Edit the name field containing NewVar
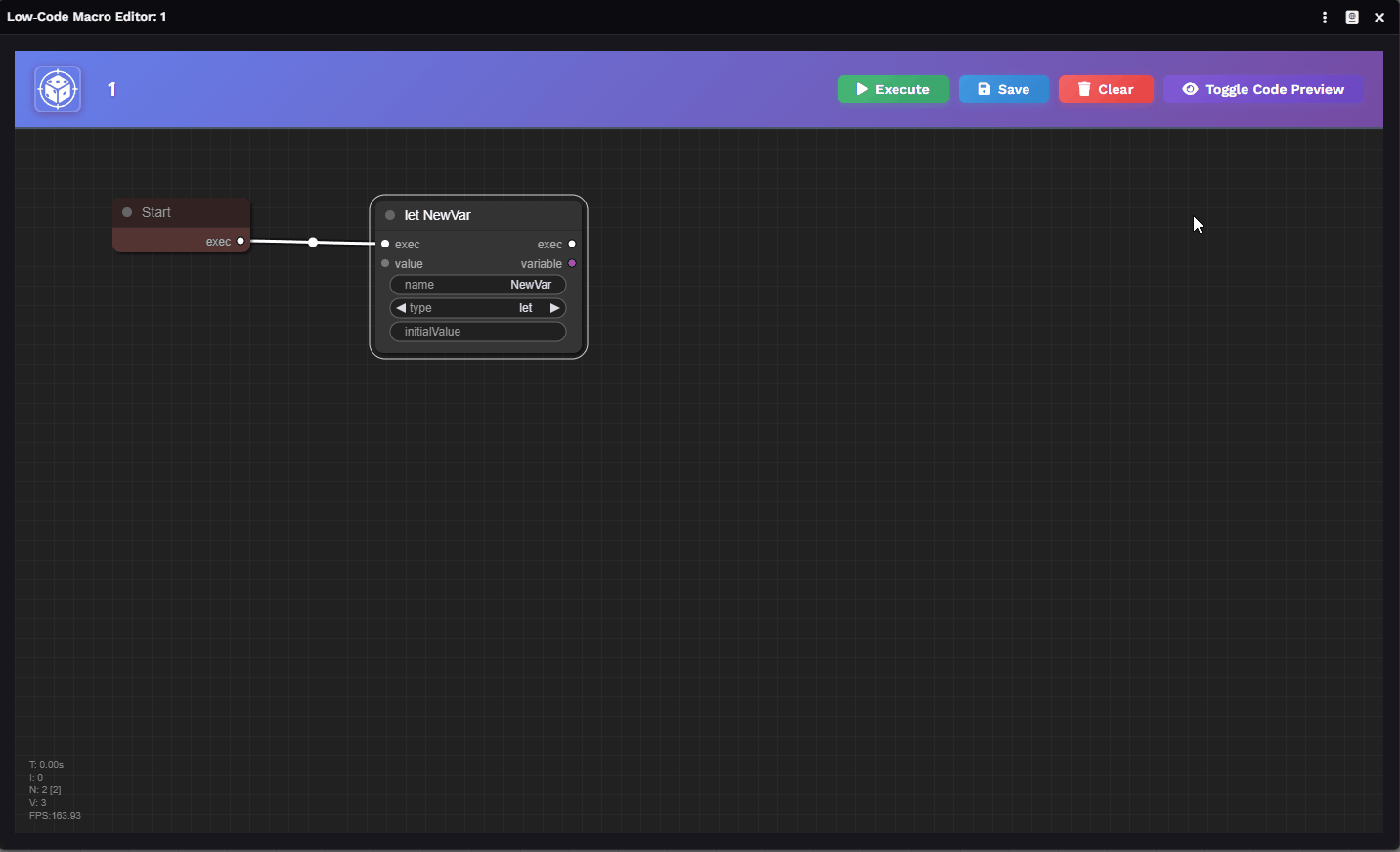This screenshot has height=852, width=1400. click(x=478, y=285)
